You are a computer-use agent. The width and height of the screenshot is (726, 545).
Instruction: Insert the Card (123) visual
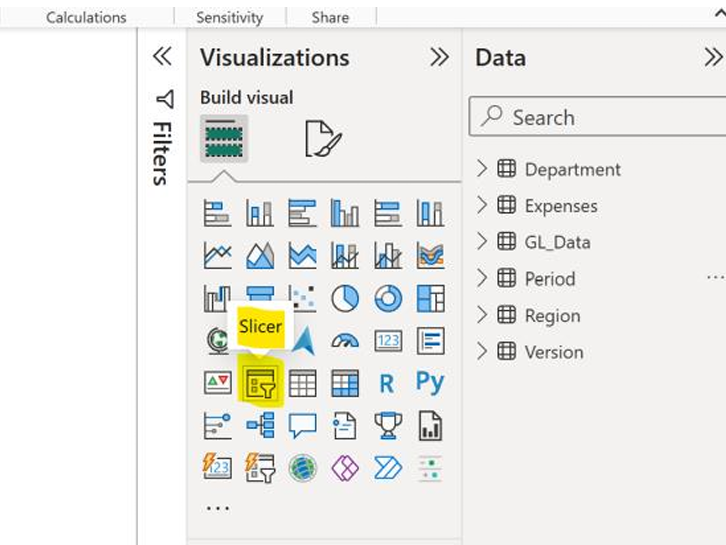[388, 341]
